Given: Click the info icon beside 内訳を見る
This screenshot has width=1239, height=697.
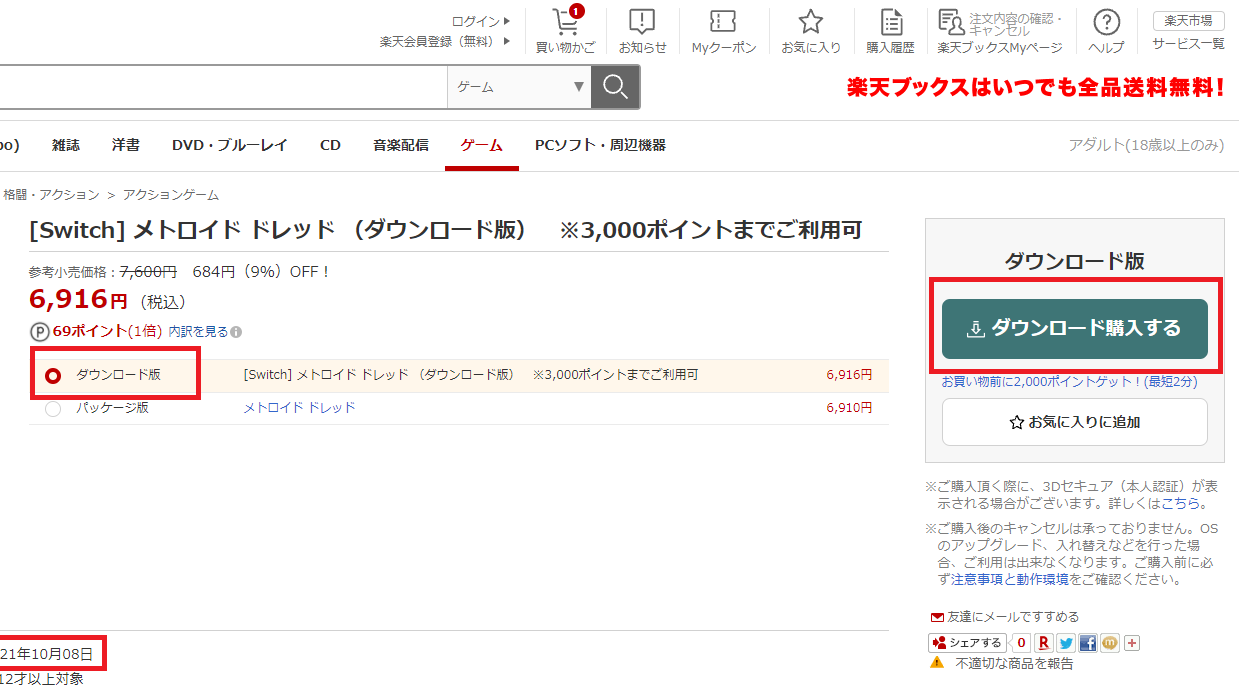Looking at the screenshot, I should [236, 332].
